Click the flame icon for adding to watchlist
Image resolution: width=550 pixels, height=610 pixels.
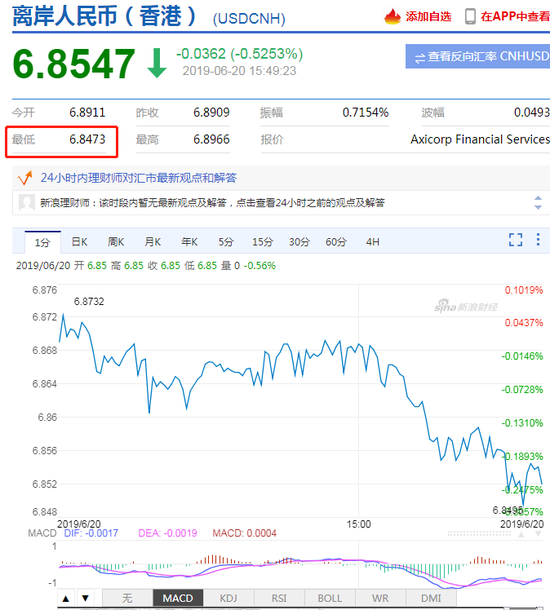[x=392, y=16]
